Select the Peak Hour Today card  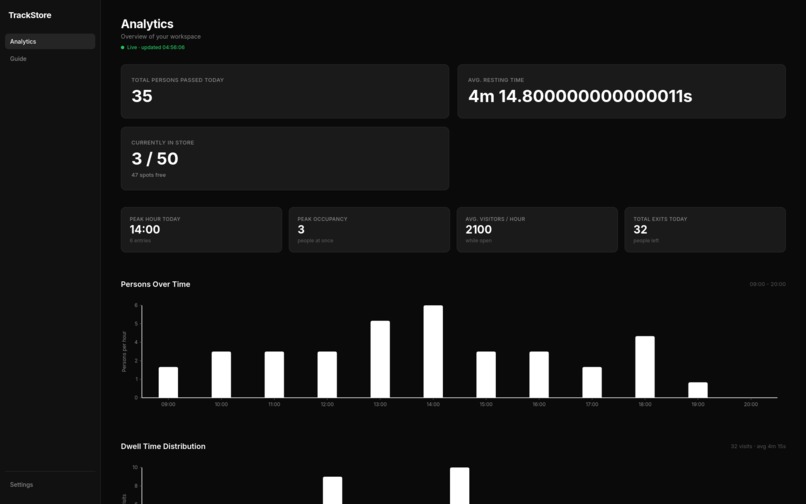pyautogui.click(x=202, y=230)
